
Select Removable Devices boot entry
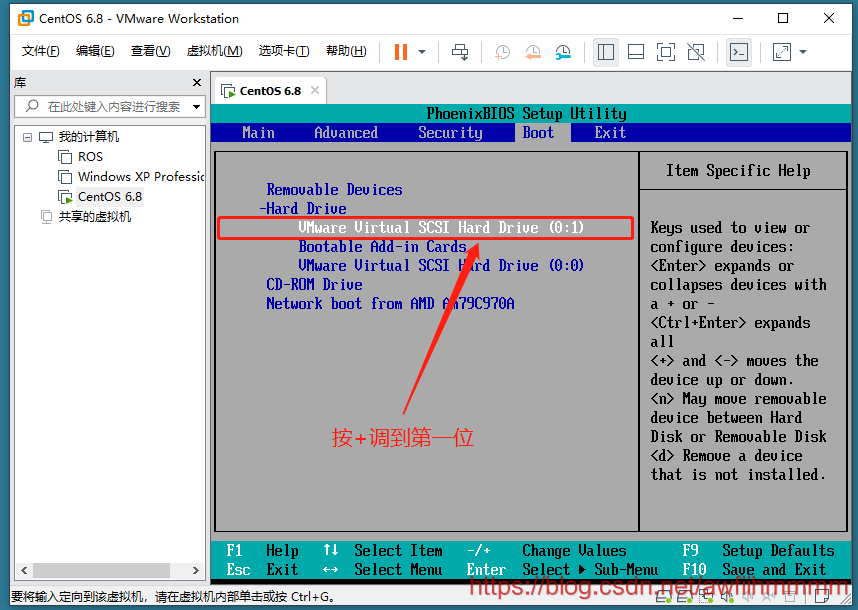(334, 190)
